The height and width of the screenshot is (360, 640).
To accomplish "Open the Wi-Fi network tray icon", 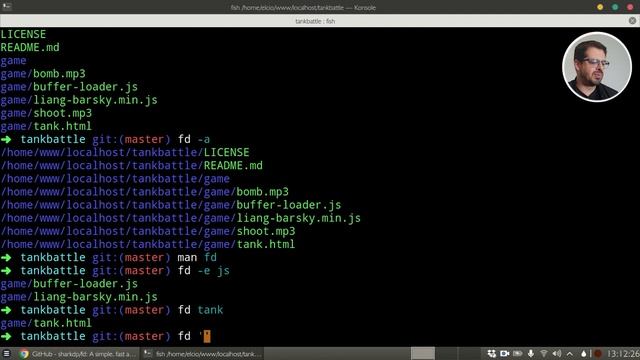I will pos(544,353).
